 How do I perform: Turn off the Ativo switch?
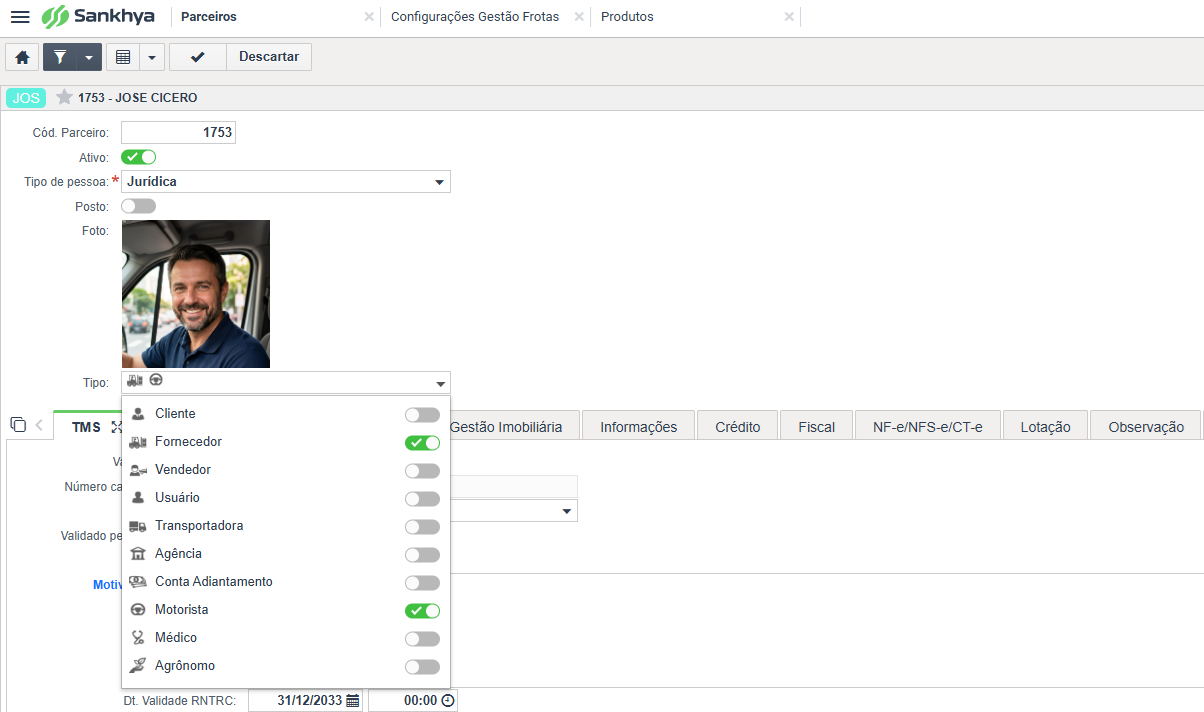pyautogui.click(x=138, y=157)
